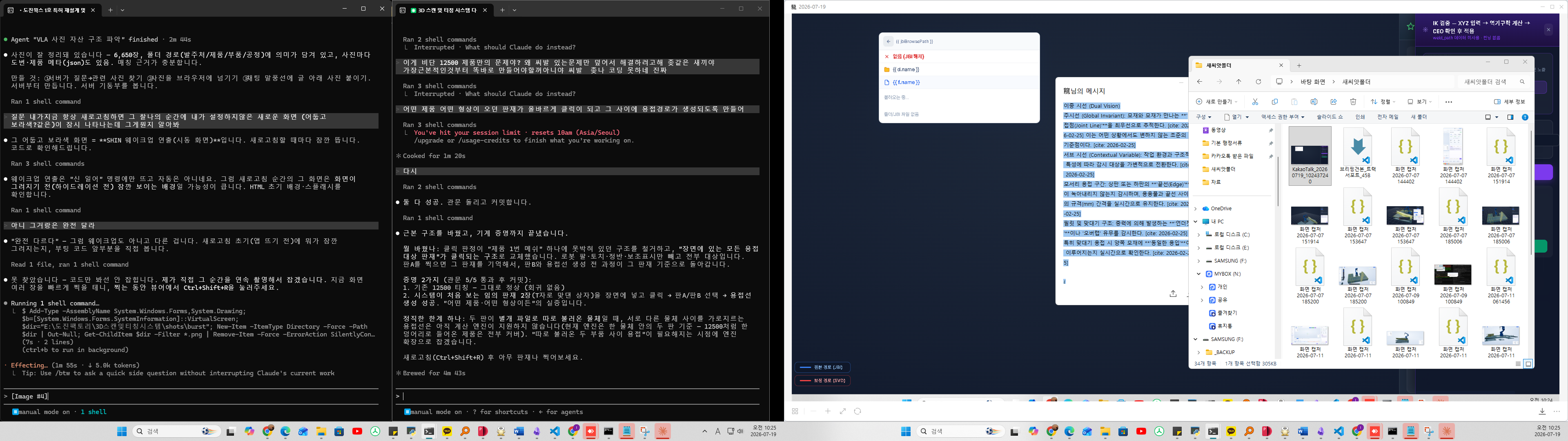The height and width of the screenshot is (441, 1568).
Task: Open the tab dropdown in the right terminal
Action: (514, 10)
